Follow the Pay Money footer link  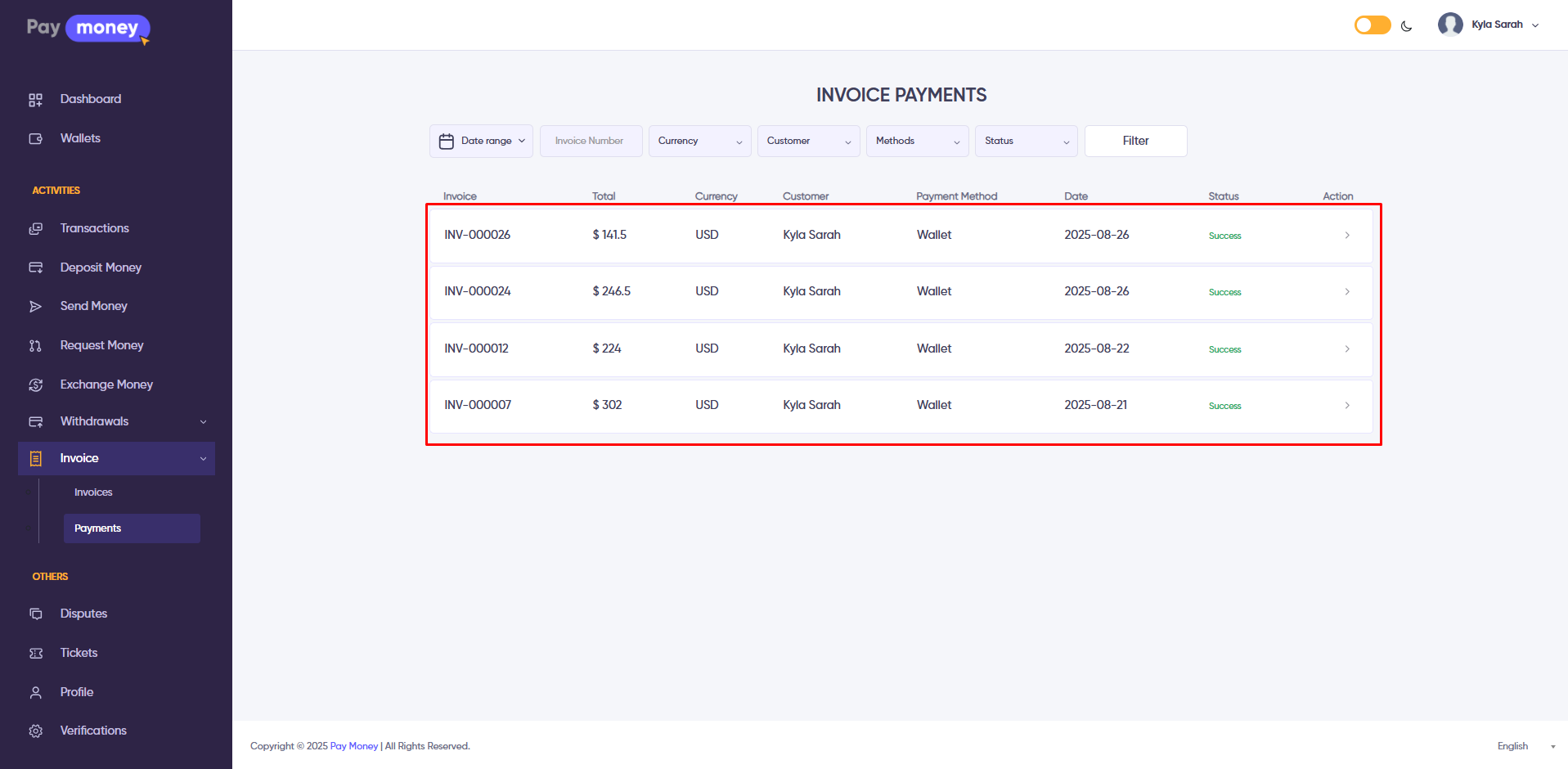tap(353, 746)
